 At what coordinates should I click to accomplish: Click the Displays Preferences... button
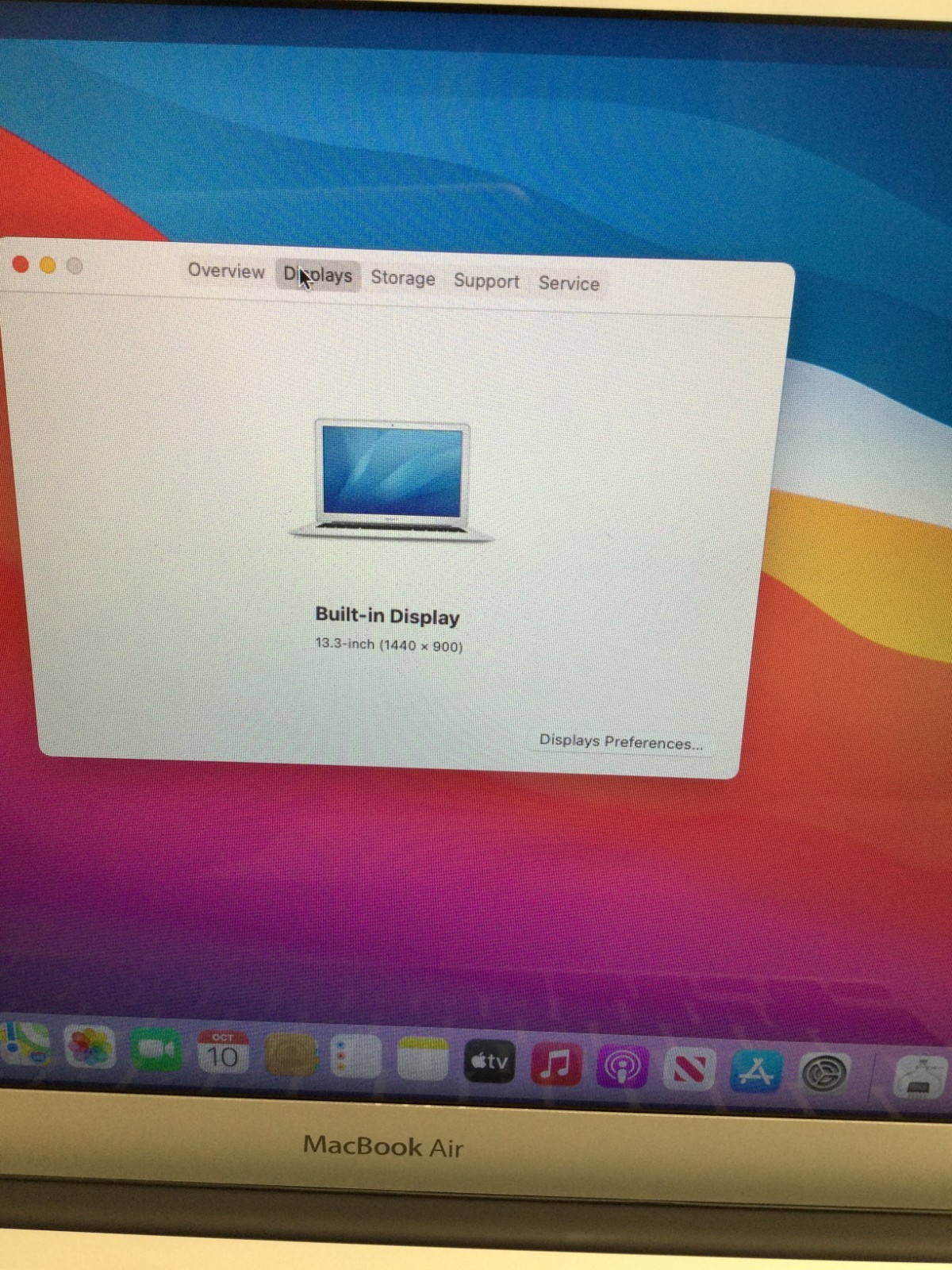[x=620, y=742]
